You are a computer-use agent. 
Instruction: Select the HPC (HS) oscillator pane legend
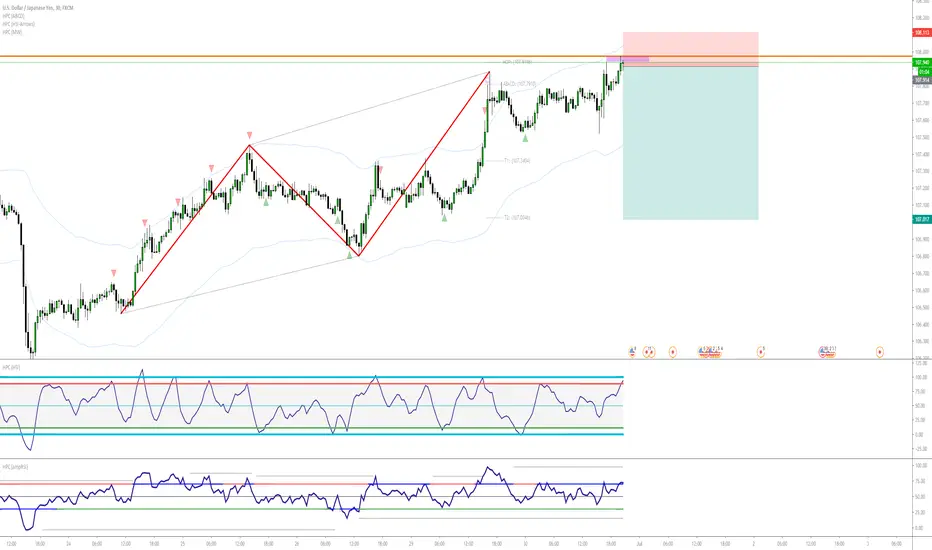(11, 367)
